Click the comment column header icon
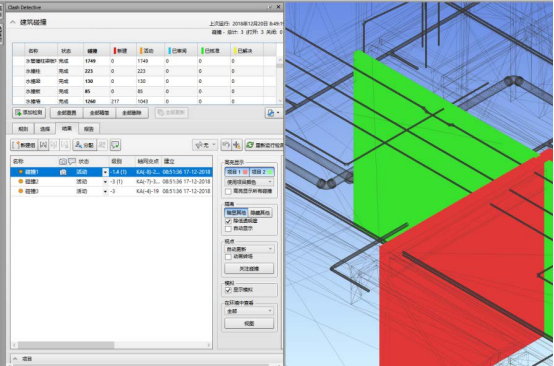 click(x=72, y=161)
